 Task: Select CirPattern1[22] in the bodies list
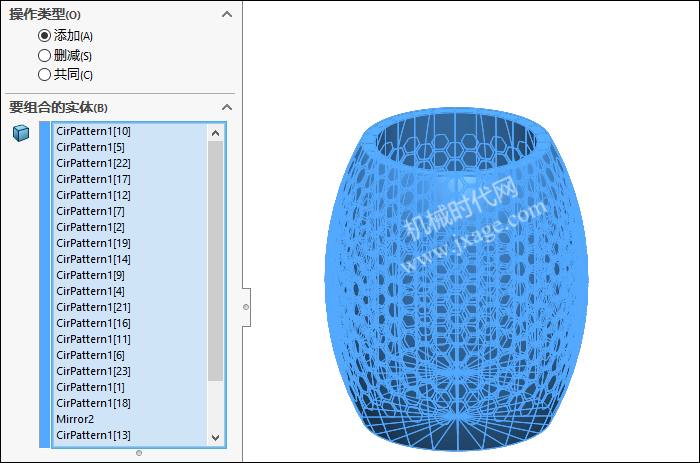[x=130, y=163]
